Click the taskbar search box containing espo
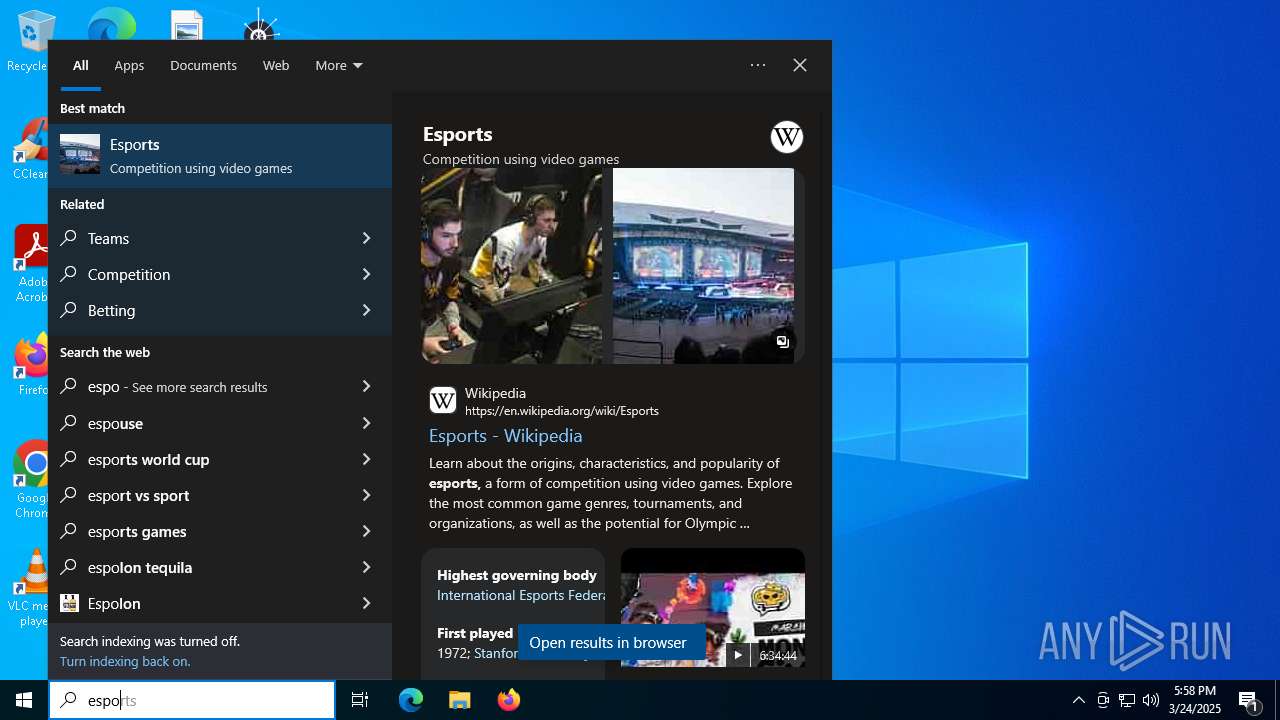The width and height of the screenshot is (1280, 720). [192, 700]
